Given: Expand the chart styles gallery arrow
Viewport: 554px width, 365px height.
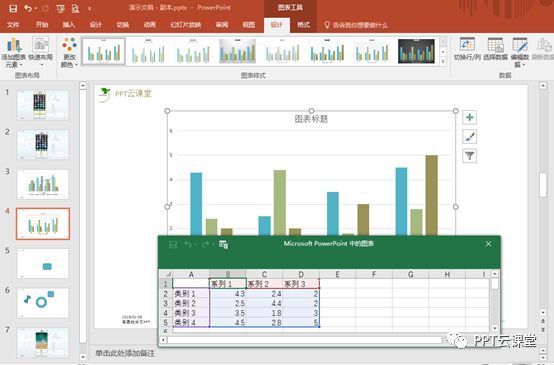Looking at the screenshot, I should [x=443, y=61].
